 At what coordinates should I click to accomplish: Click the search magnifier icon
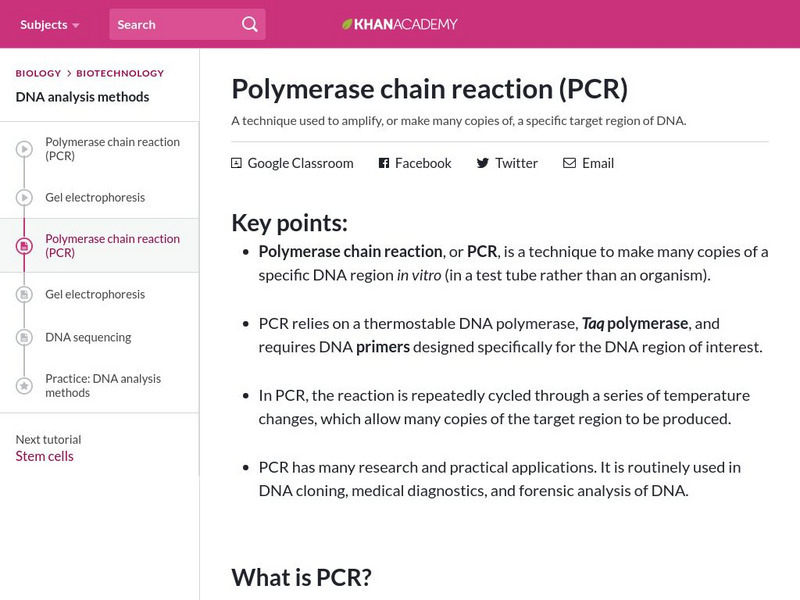click(248, 23)
